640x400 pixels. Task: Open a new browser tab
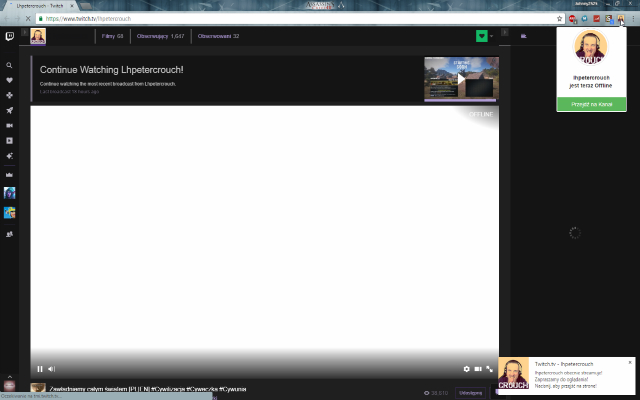pyautogui.click(x=86, y=6)
